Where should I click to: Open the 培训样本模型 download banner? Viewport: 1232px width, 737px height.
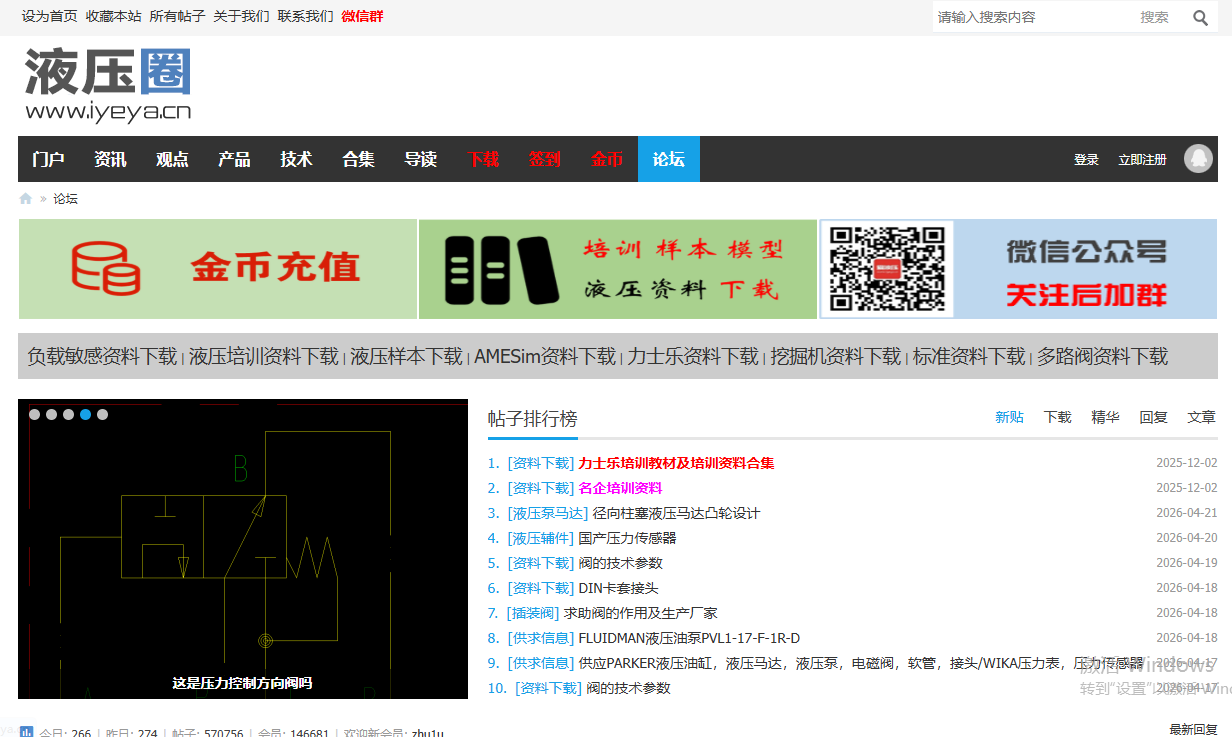click(x=618, y=269)
